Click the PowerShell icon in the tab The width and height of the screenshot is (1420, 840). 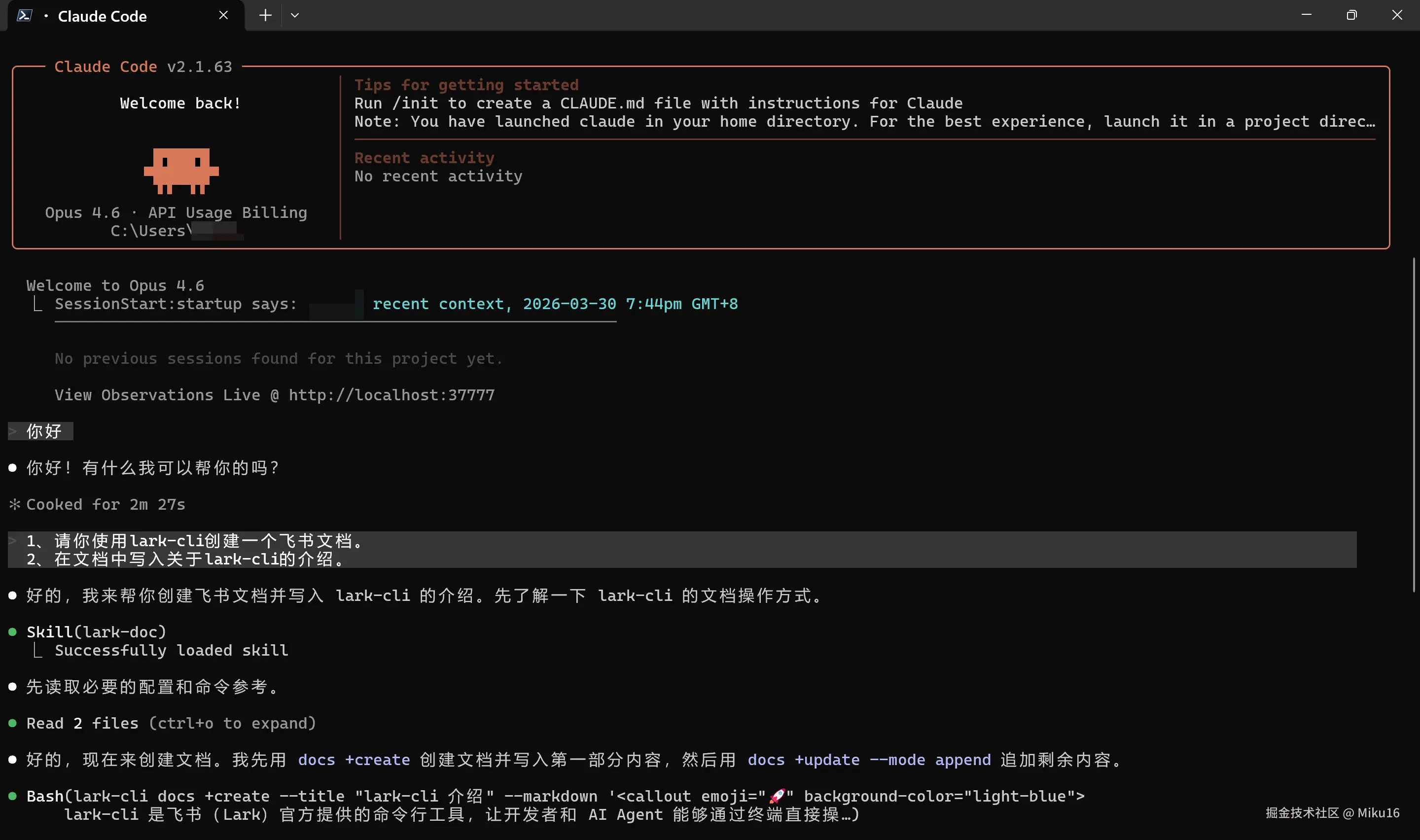pyautogui.click(x=24, y=15)
